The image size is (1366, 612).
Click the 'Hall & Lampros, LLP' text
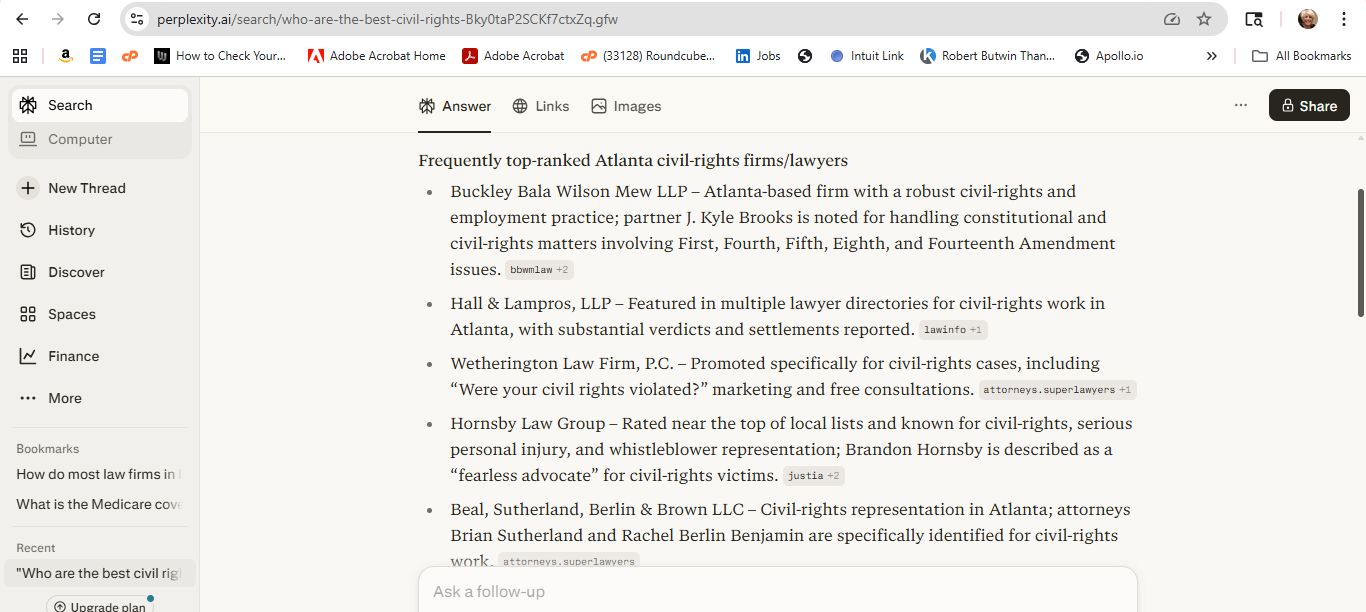click(530, 303)
